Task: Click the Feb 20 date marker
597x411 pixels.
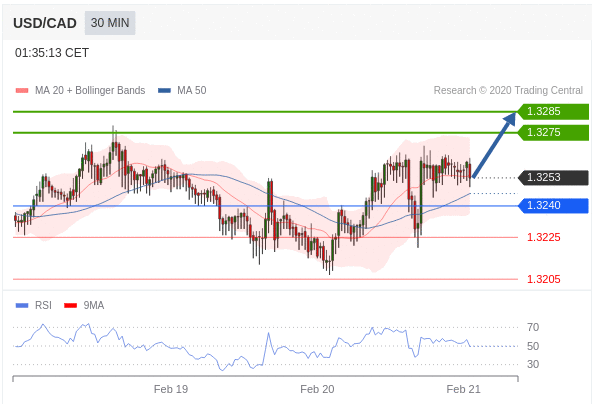Action: (317, 389)
